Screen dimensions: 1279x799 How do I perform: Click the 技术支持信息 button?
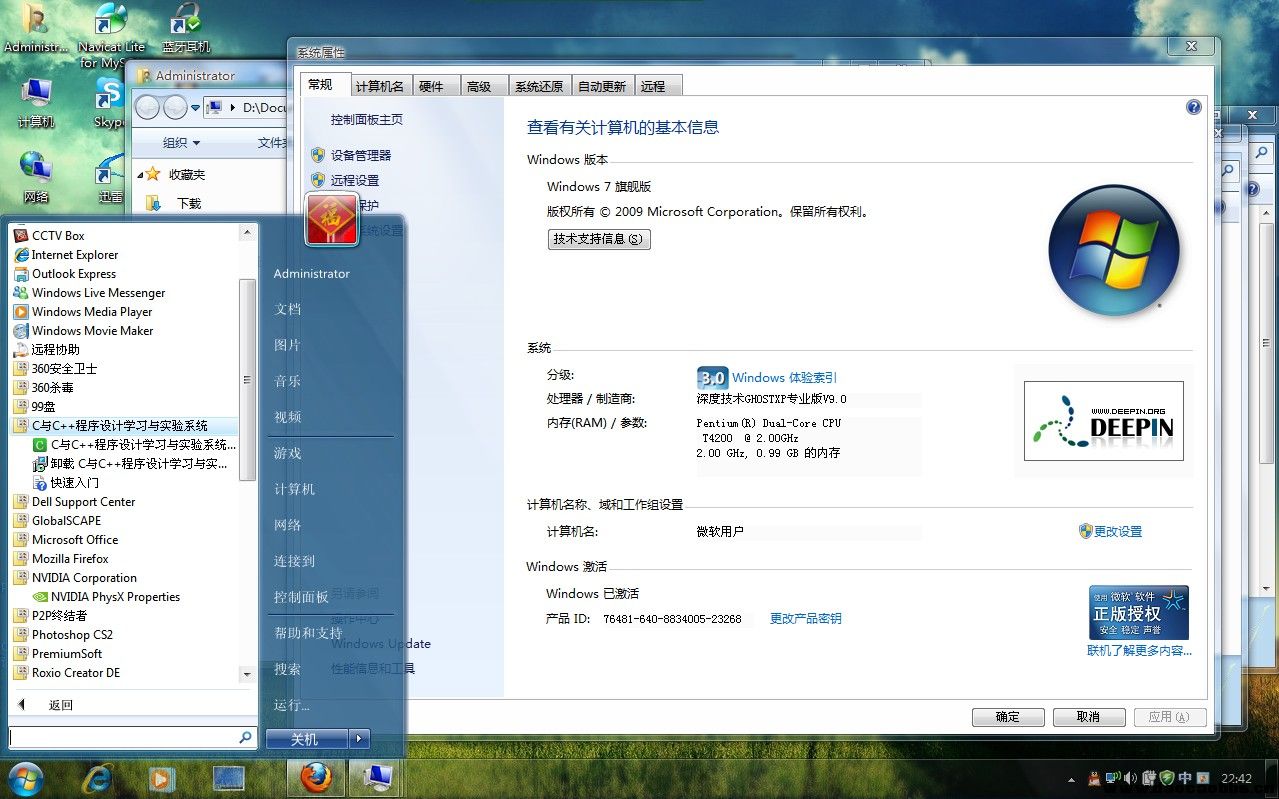coord(599,239)
